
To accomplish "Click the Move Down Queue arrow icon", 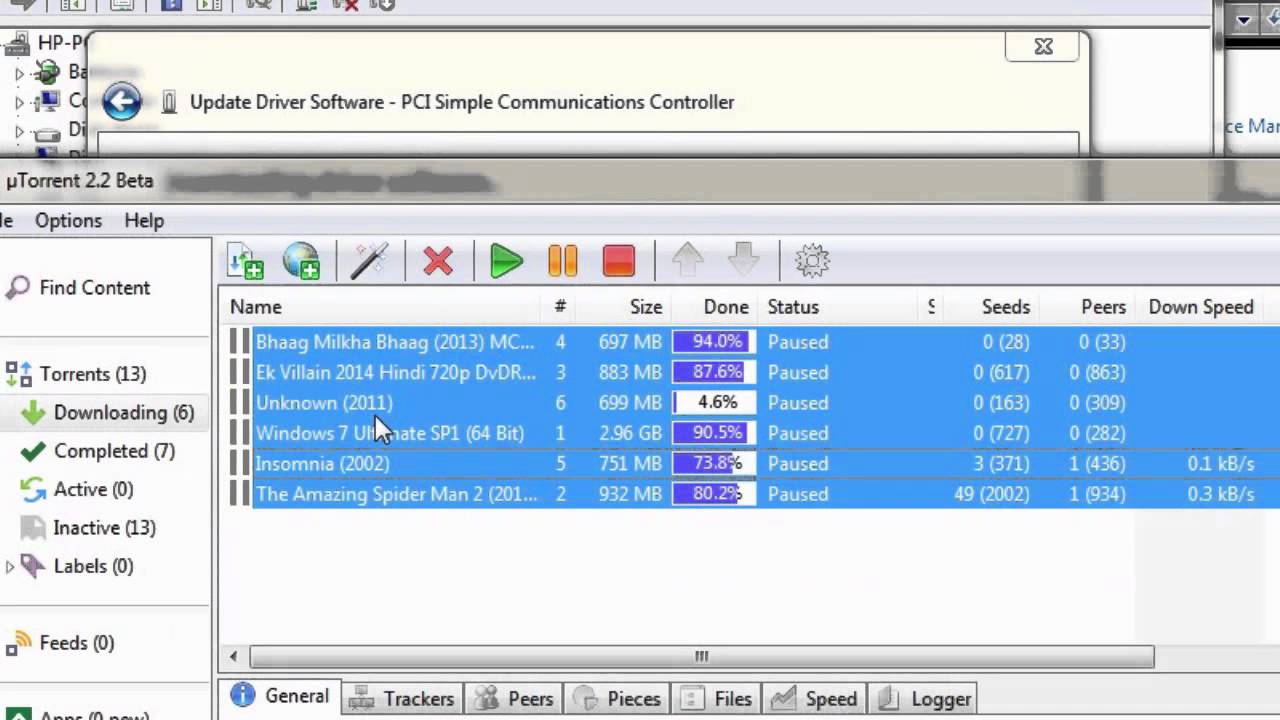I will pyautogui.click(x=744, y=262).
